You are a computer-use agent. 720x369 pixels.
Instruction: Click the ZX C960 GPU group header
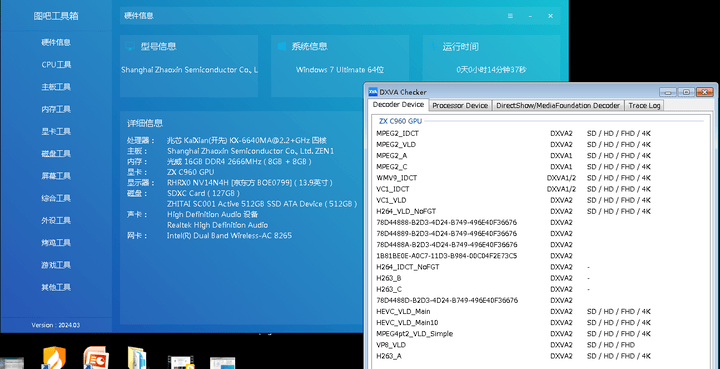[400, 121]
